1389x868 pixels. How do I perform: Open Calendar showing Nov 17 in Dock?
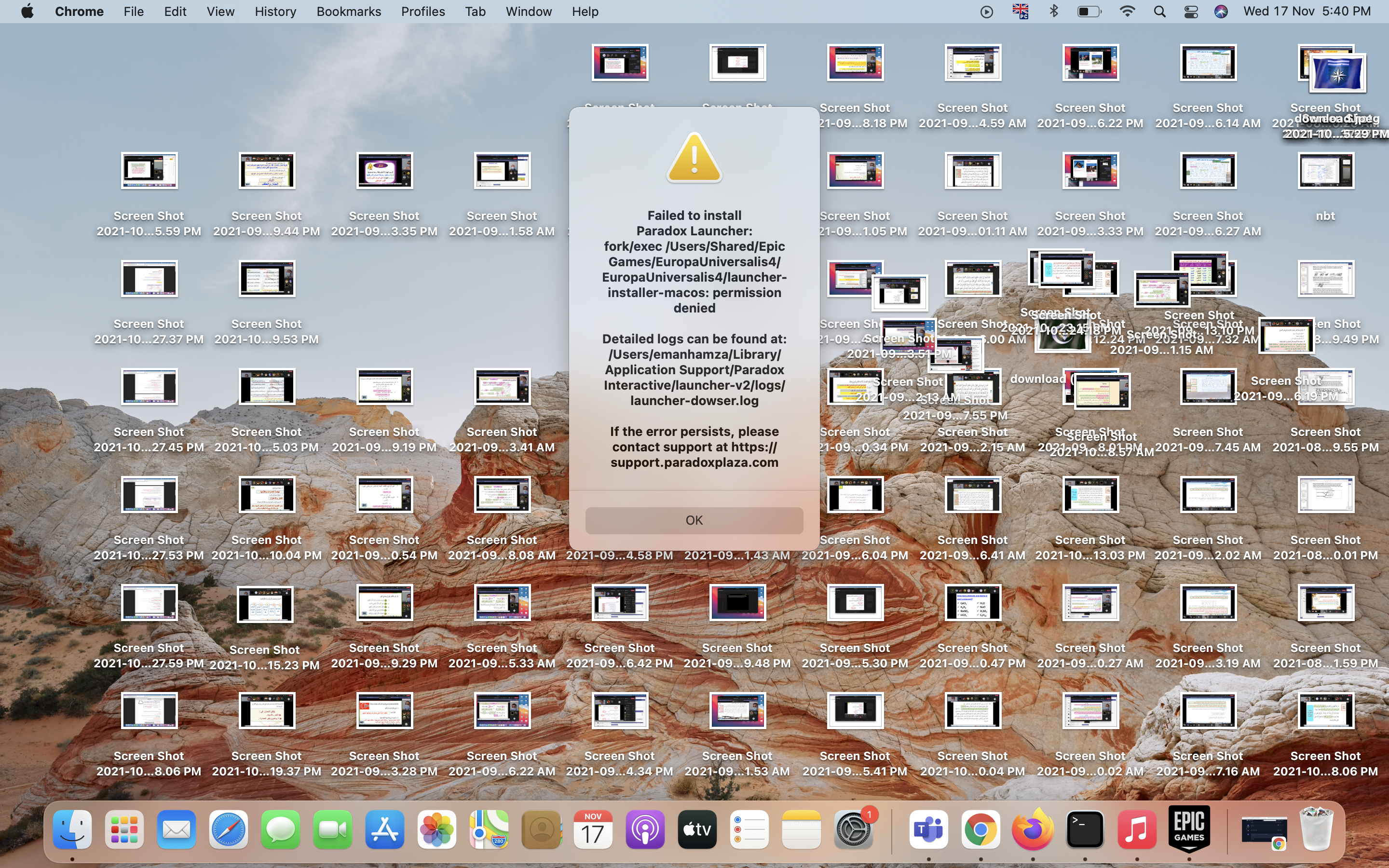pos(593,829)
